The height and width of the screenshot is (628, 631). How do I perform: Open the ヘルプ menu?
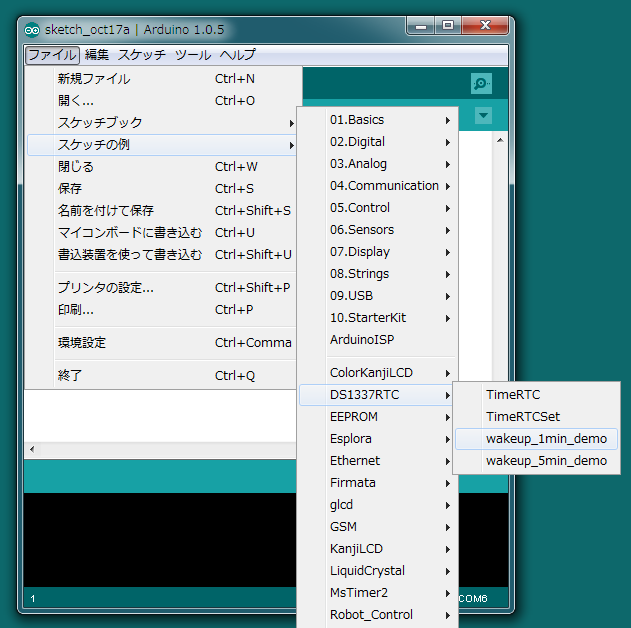pos(237,55)
